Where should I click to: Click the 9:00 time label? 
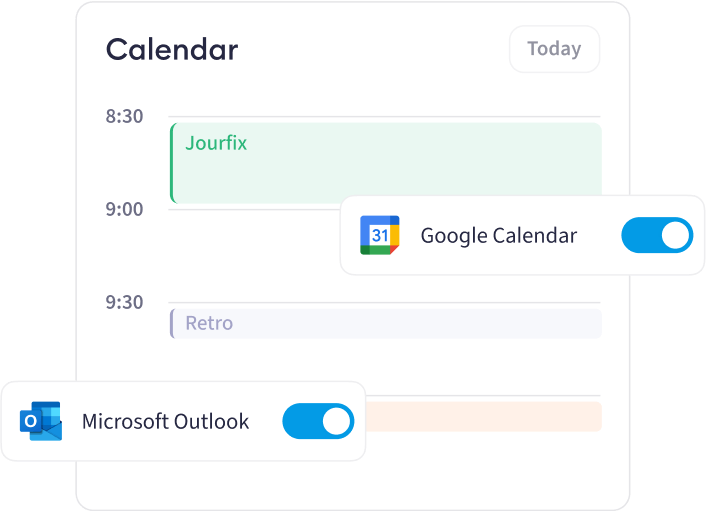pyautogui.click(x=124, y=209)
